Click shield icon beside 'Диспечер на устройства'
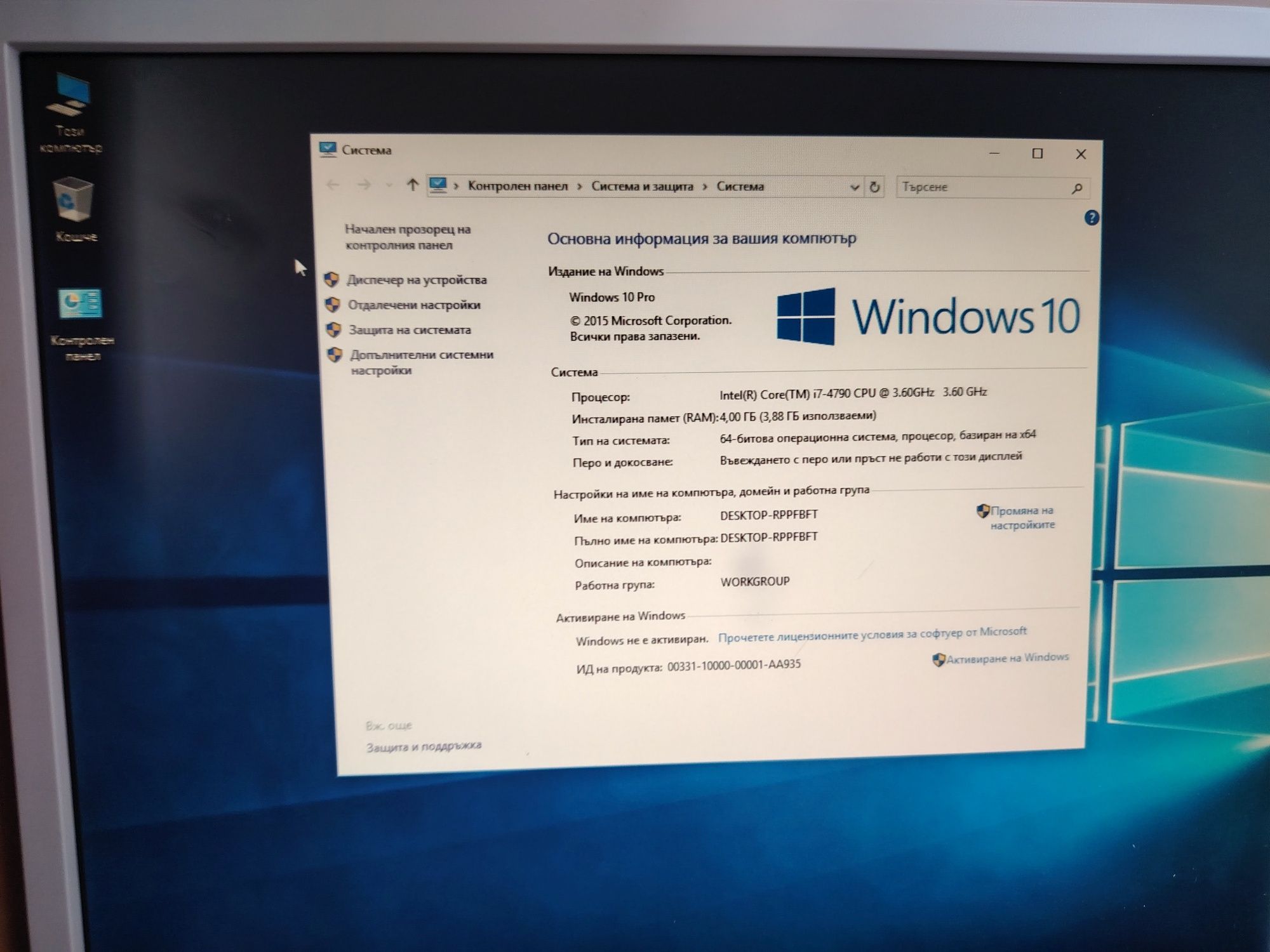 pos(331,279)
